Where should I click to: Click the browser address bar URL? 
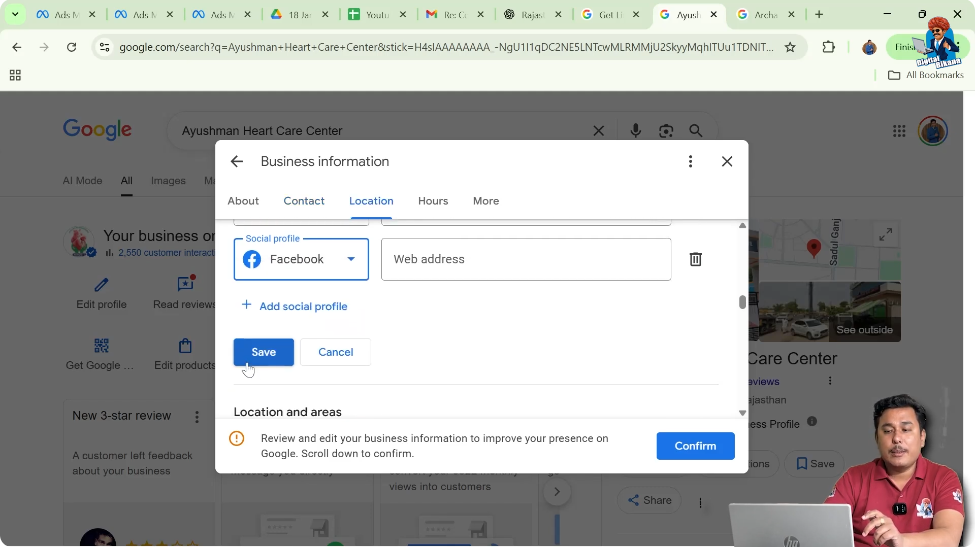pyautogui.click(x=446, y=47)
